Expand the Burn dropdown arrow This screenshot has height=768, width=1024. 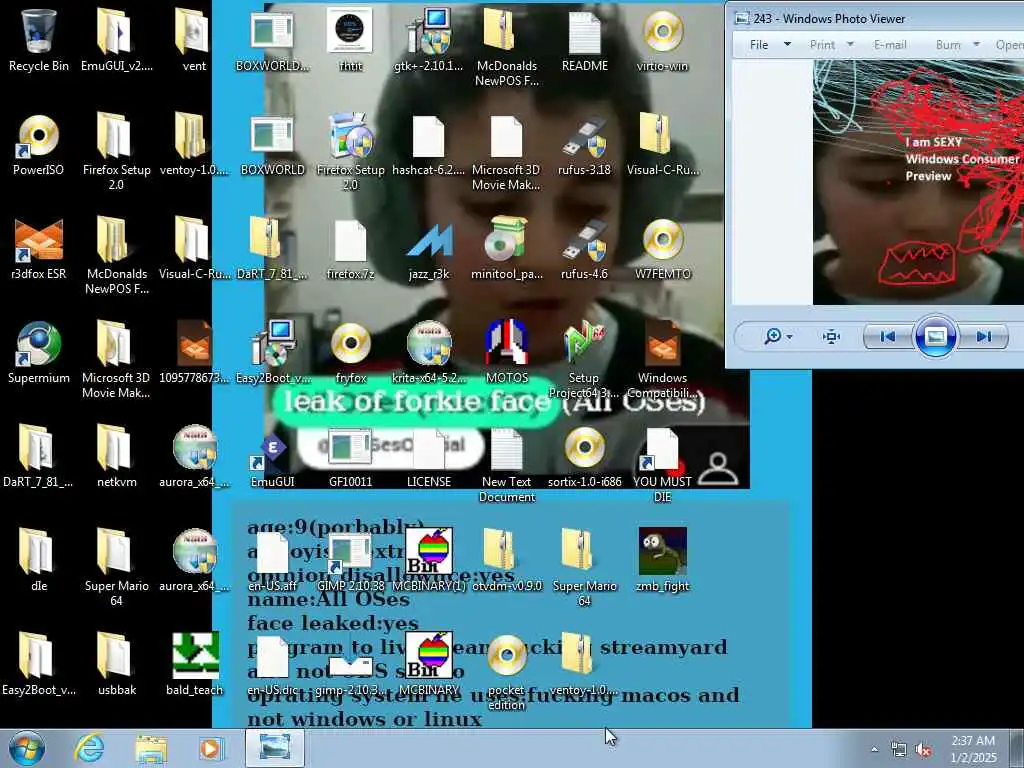(x=976, y=44)
